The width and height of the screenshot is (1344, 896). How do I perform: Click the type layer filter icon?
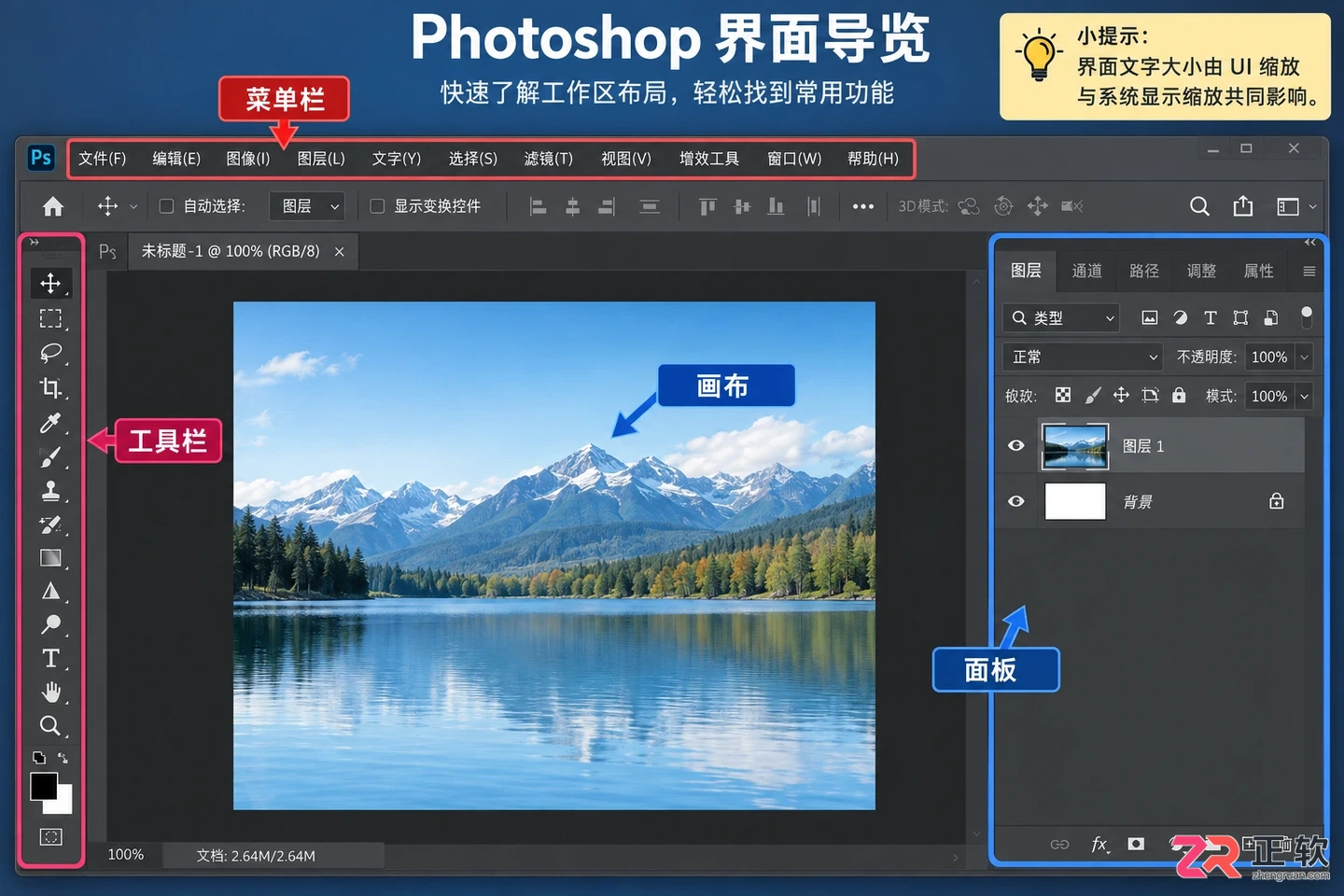(1211, 318)
